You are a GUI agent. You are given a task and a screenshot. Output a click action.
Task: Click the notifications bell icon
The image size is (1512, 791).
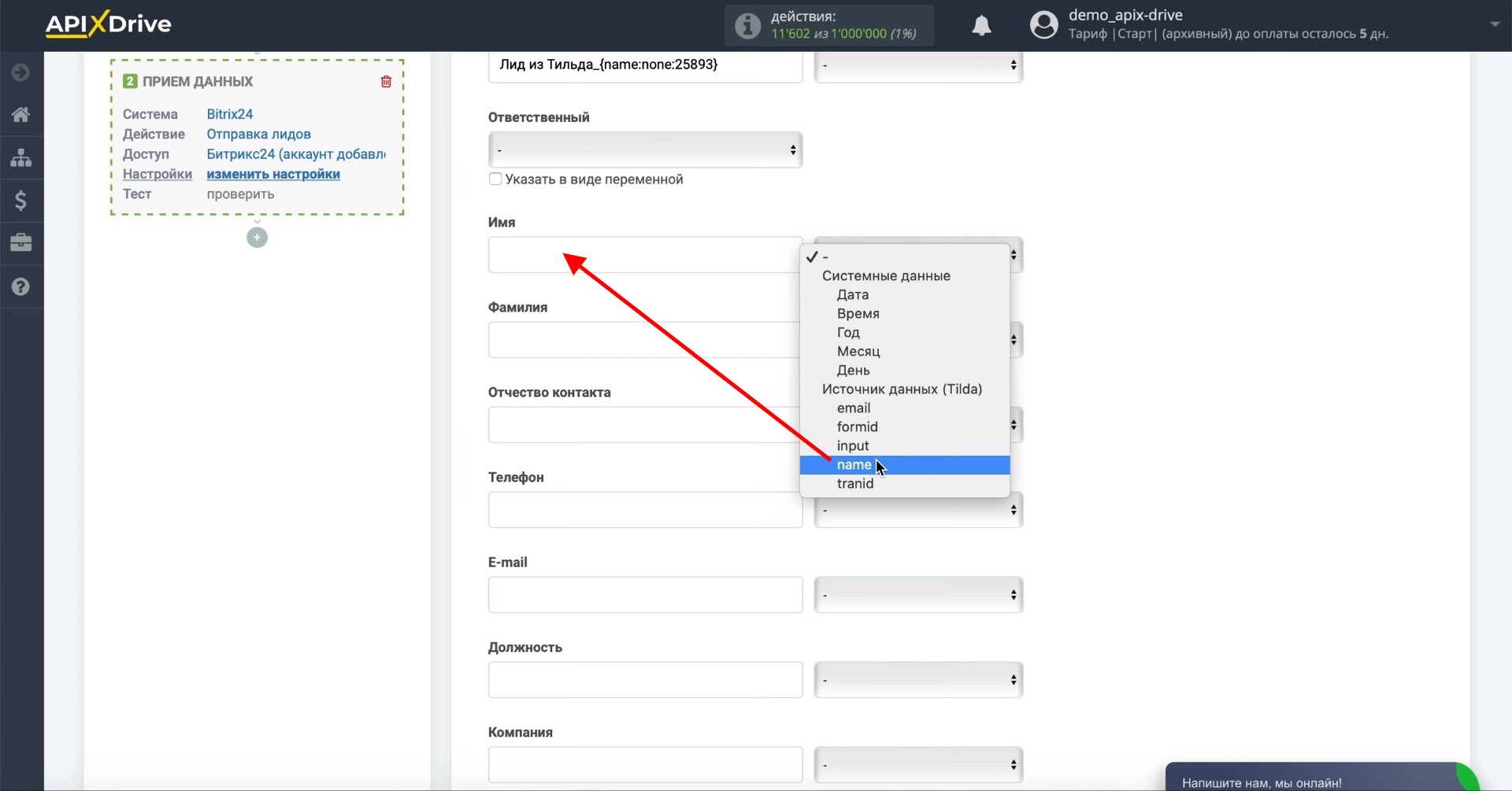tap(981, 26)
